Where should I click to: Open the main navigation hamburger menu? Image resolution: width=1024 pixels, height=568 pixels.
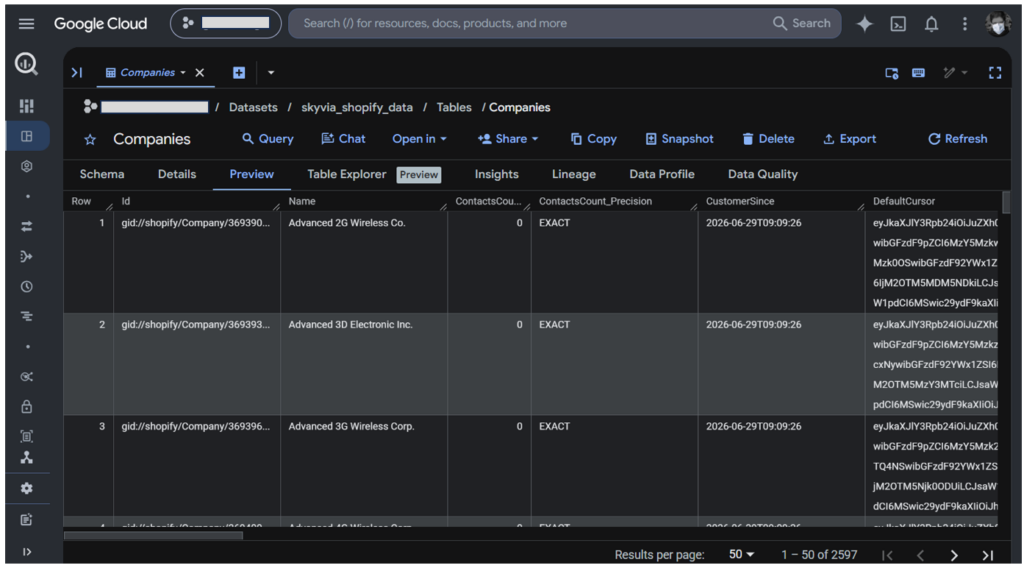point(26,24)
